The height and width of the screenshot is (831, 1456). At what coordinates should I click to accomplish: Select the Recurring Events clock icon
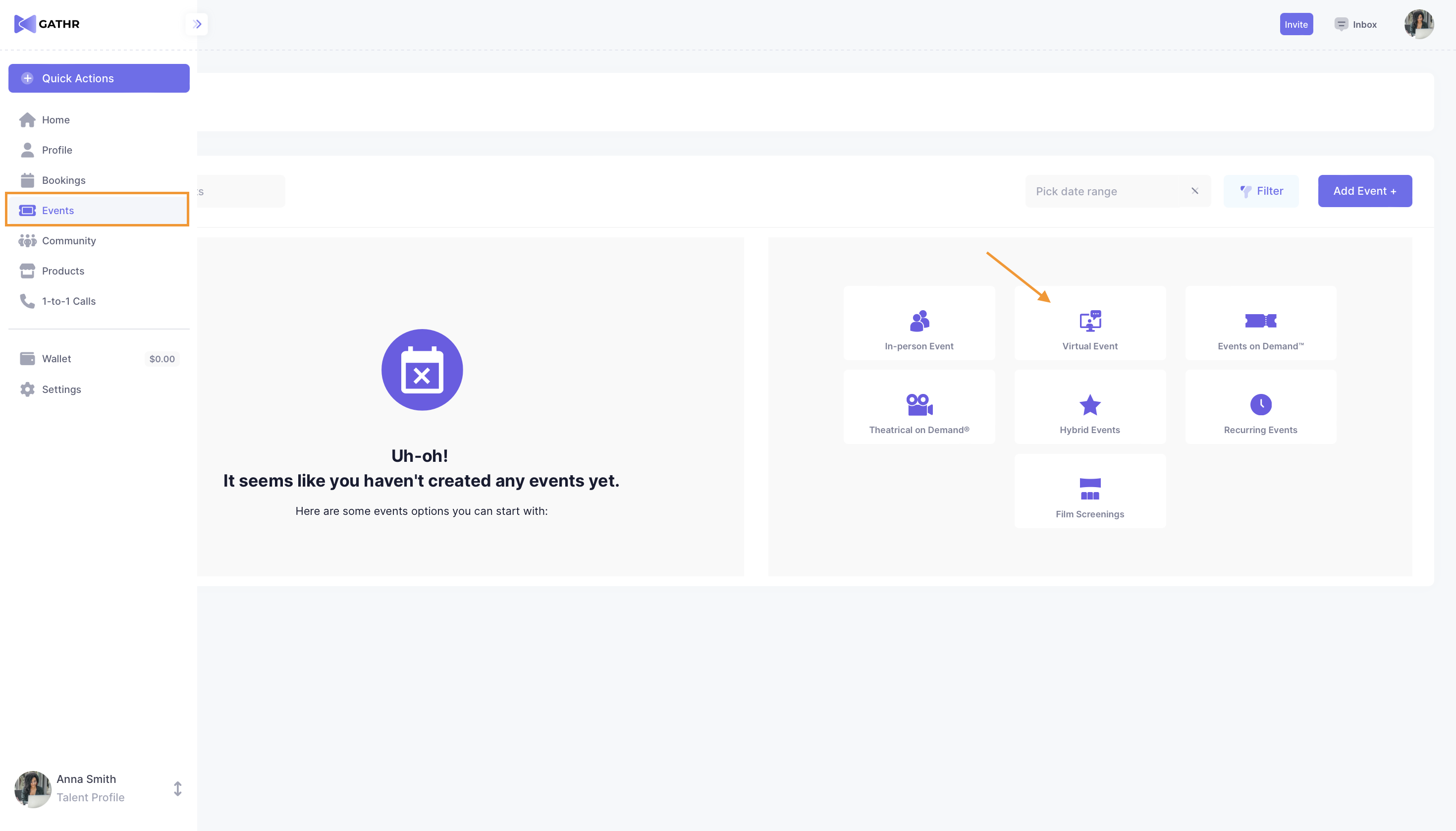click(1260, 405)
